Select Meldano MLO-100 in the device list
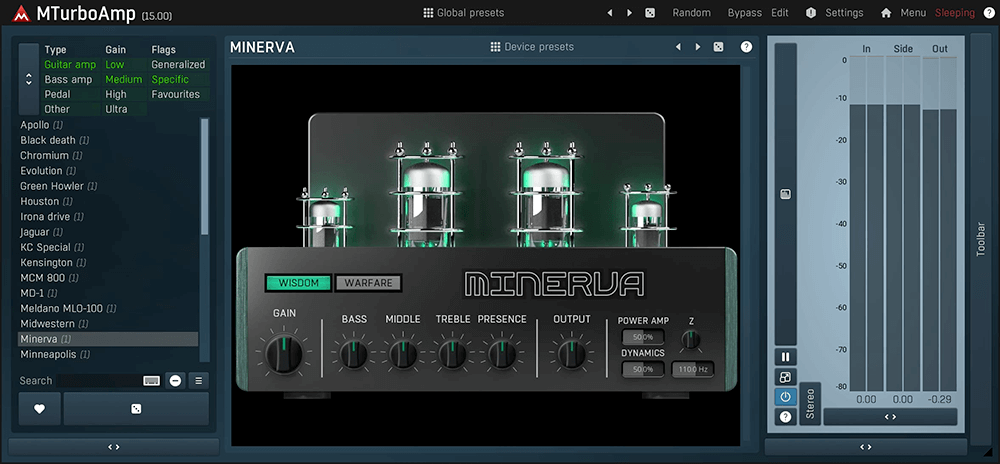The width and height of the screenshot is (1000, 464). click(108, 308)
